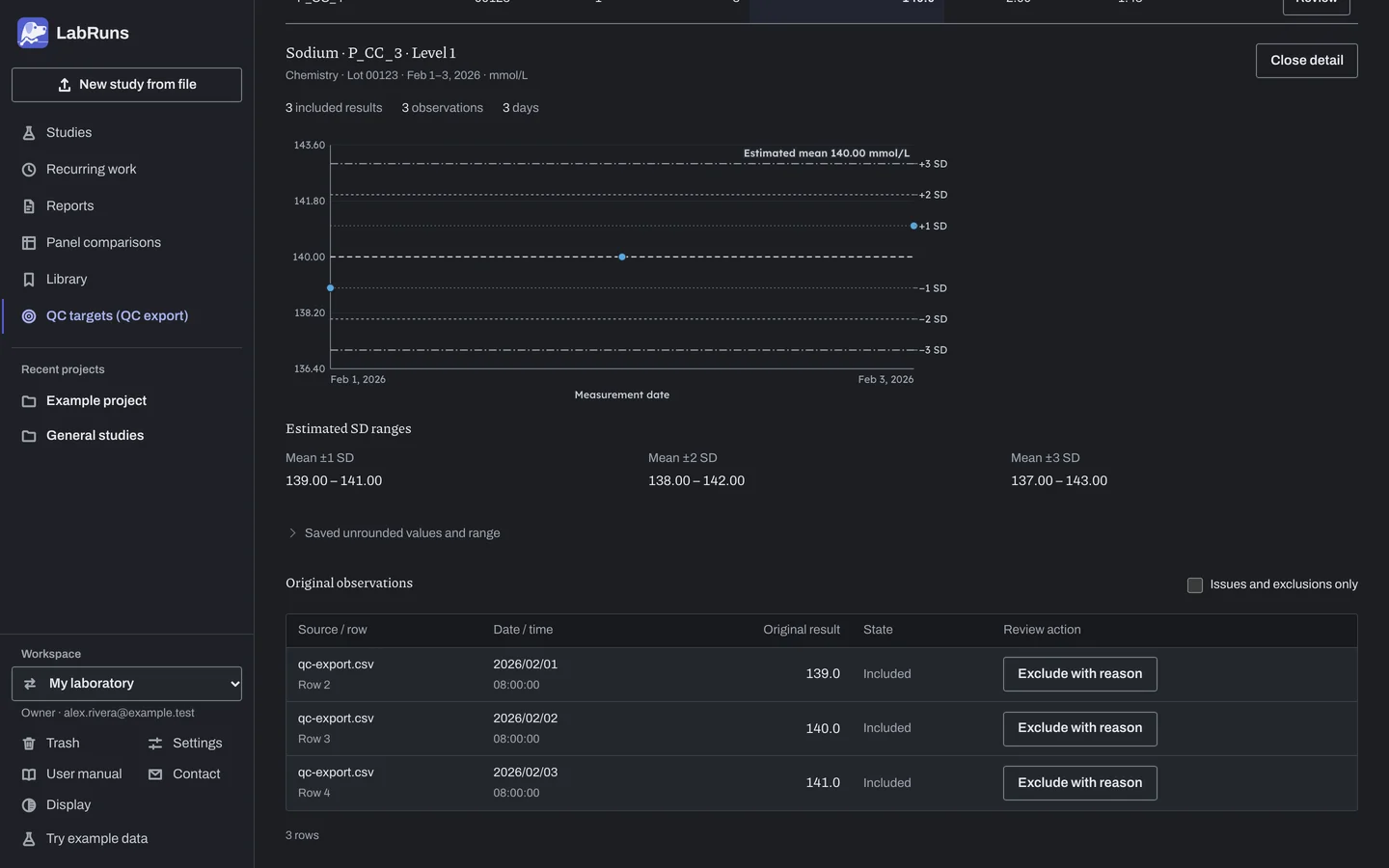This screenshot has height=868, width=1389.
Task: Select the Feb 3 data point on chart
Action: pyautogui.click(x=913, y=226)
